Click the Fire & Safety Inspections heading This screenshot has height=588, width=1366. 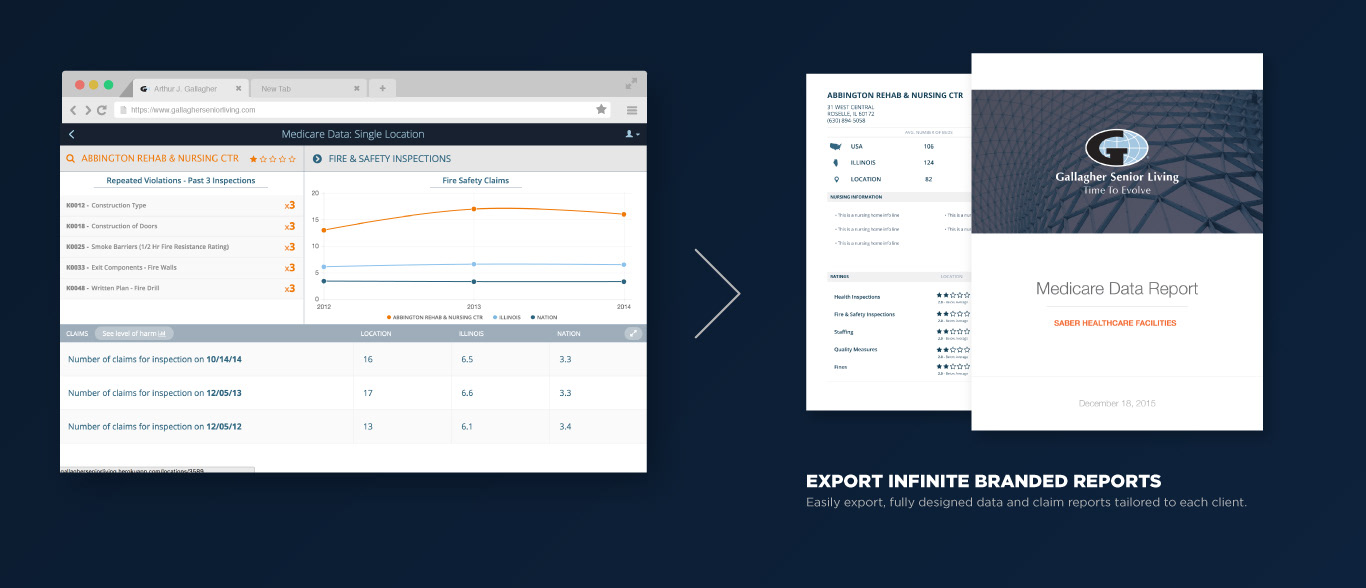[x=390, y=158]
